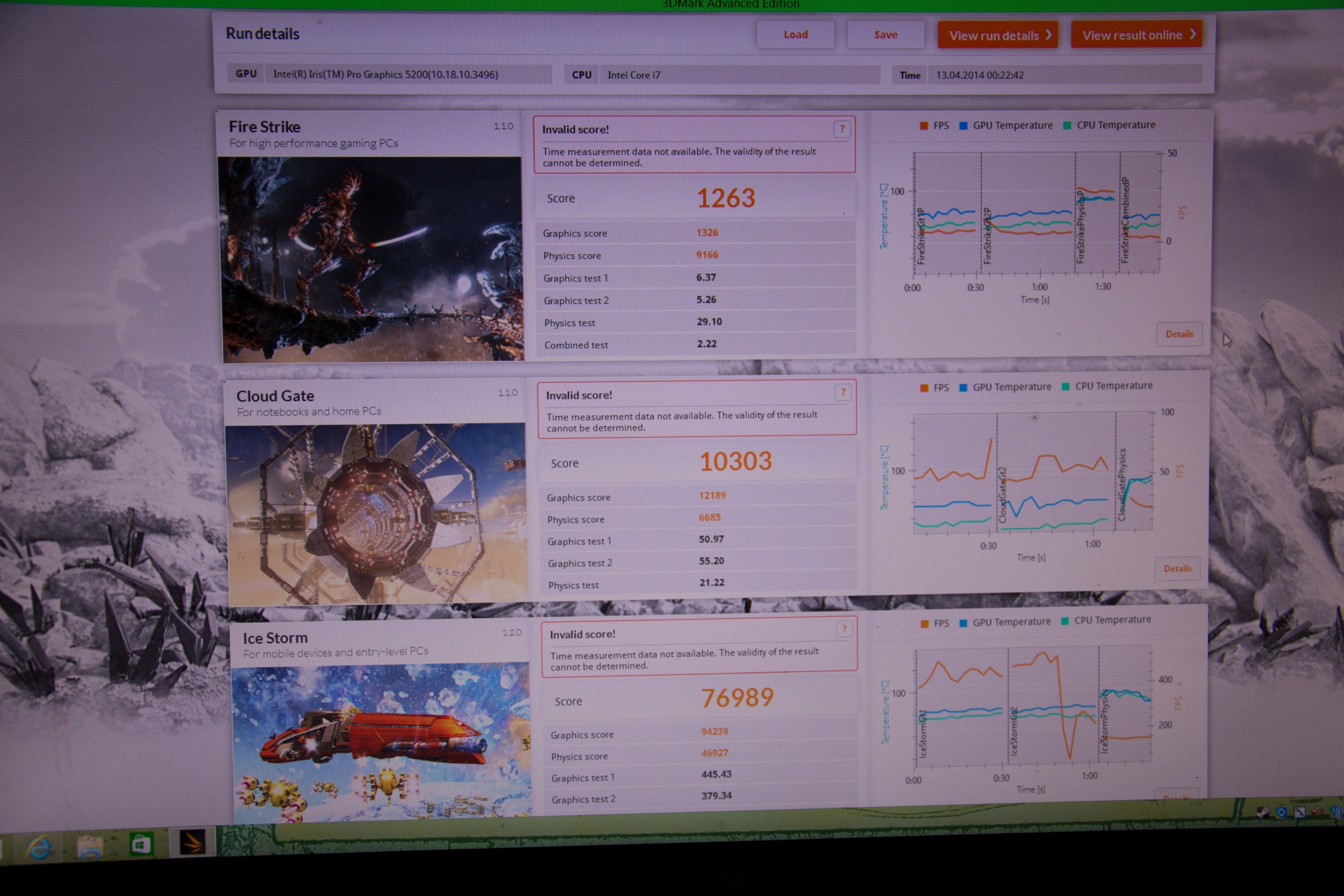Click the 3DMark taskbar icon
The height and width of the screenshot is (896, 1344).
(x=192, y=842)
